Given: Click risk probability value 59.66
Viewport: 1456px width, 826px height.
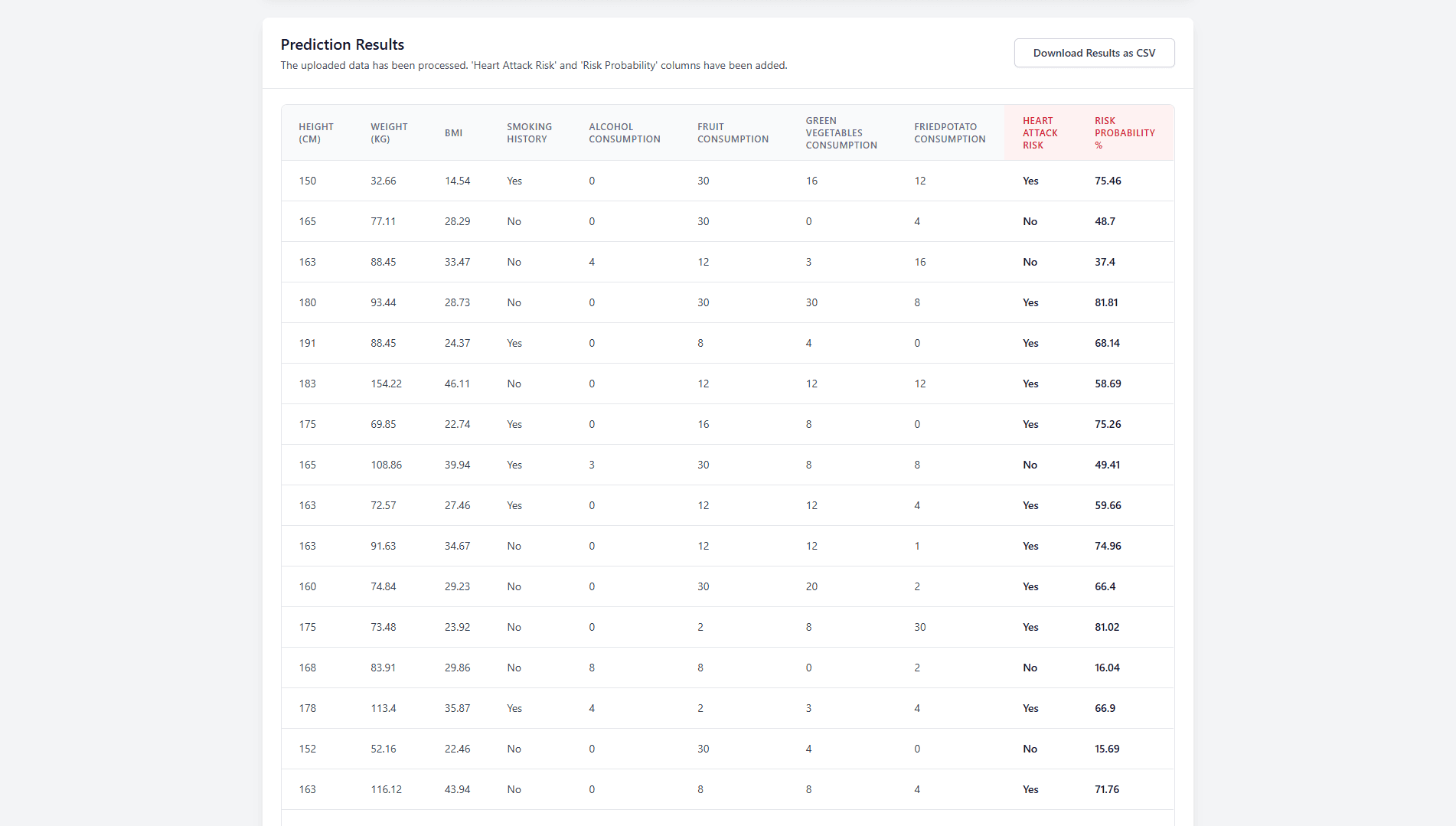Looking at the screenshot, I should click(x=1108, y=506).
